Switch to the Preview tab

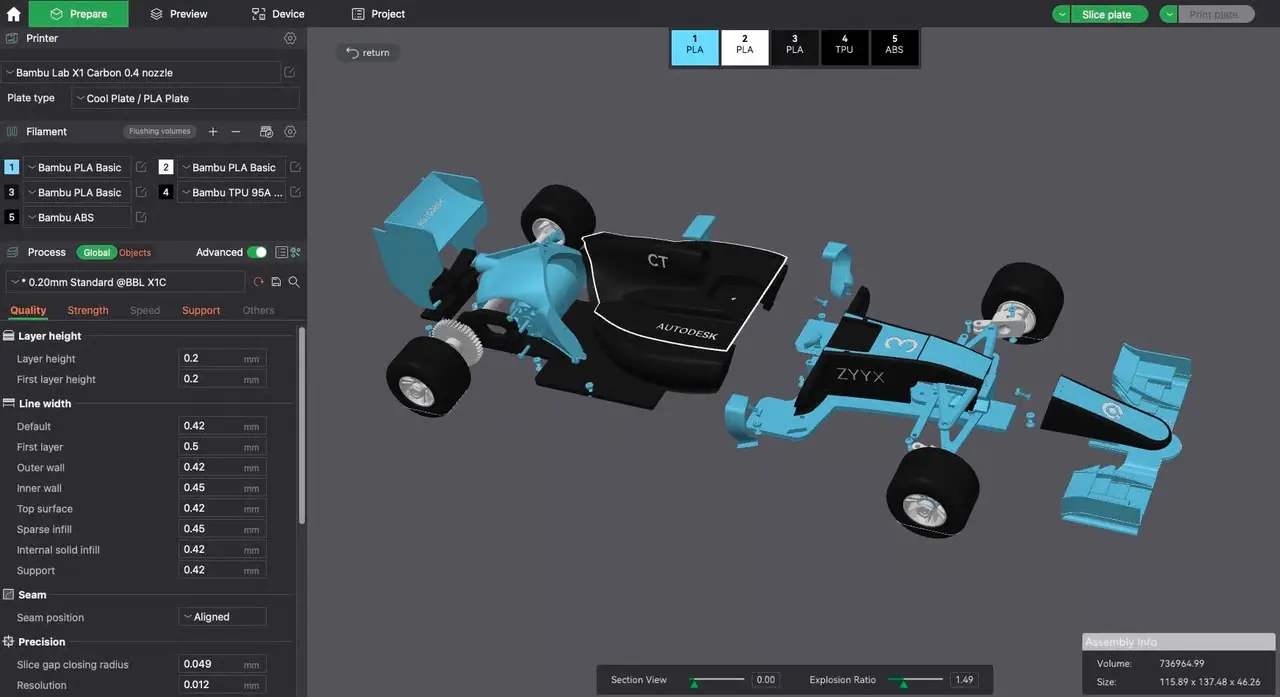(179, 14)
